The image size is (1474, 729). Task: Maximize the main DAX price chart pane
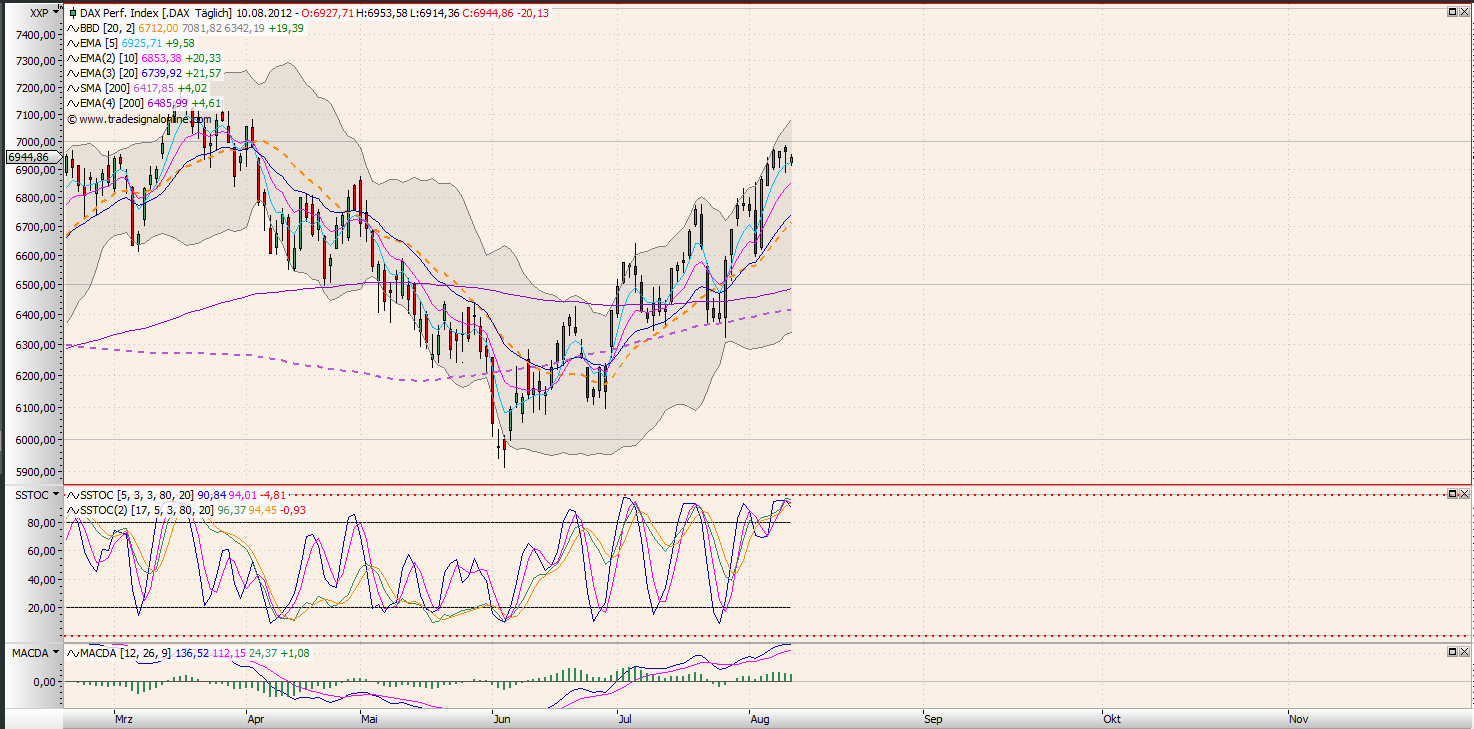(x=1452, y=12)
